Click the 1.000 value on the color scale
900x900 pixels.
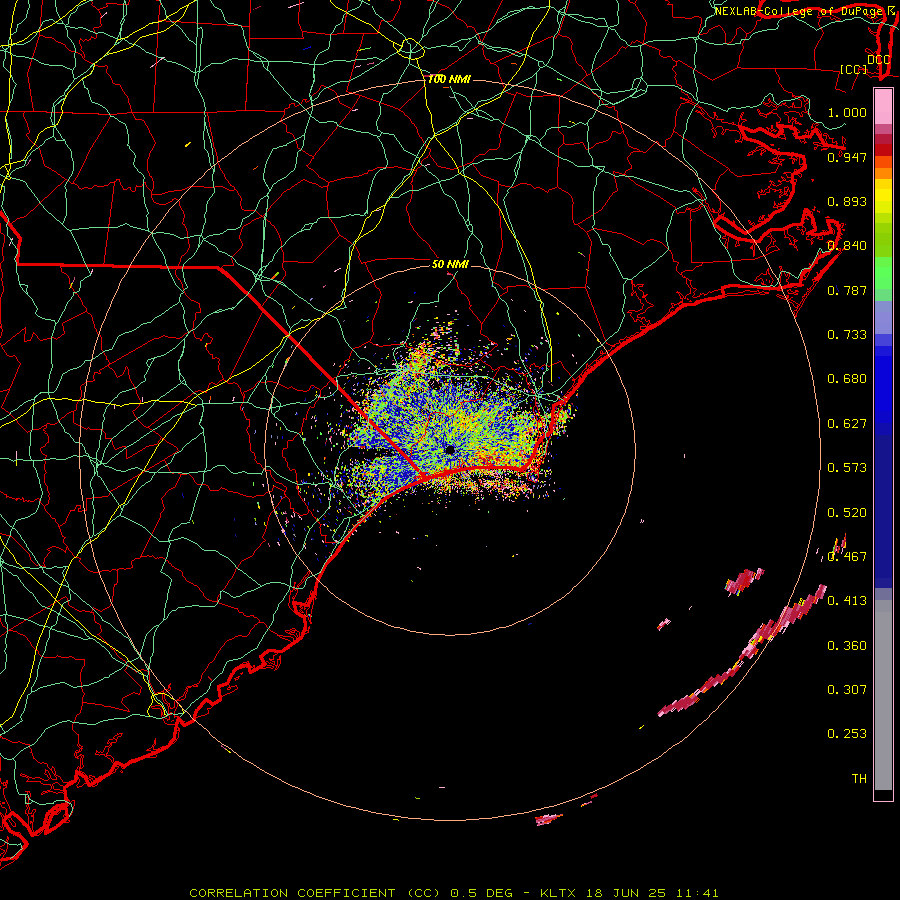(847, 112)
